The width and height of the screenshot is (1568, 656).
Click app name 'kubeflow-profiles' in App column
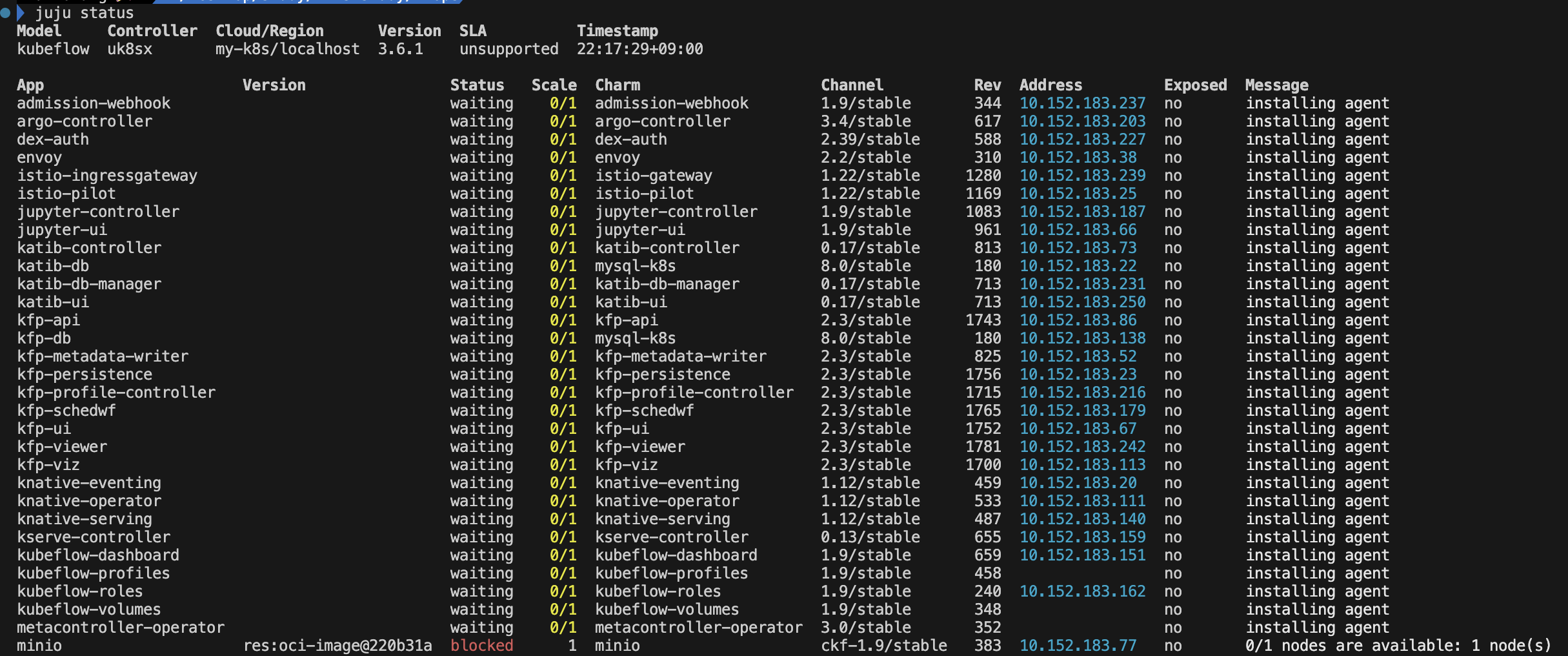click(x=94, y=573)
